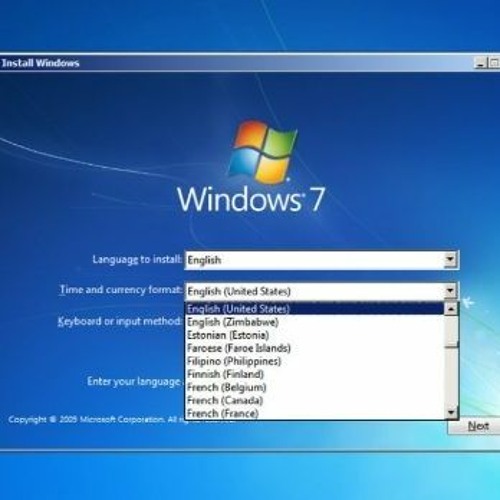This screenshot has width=500, height=500.
Task: Collapse Time and currency format dropdown arrow
Action: click(x=450, y=291)
